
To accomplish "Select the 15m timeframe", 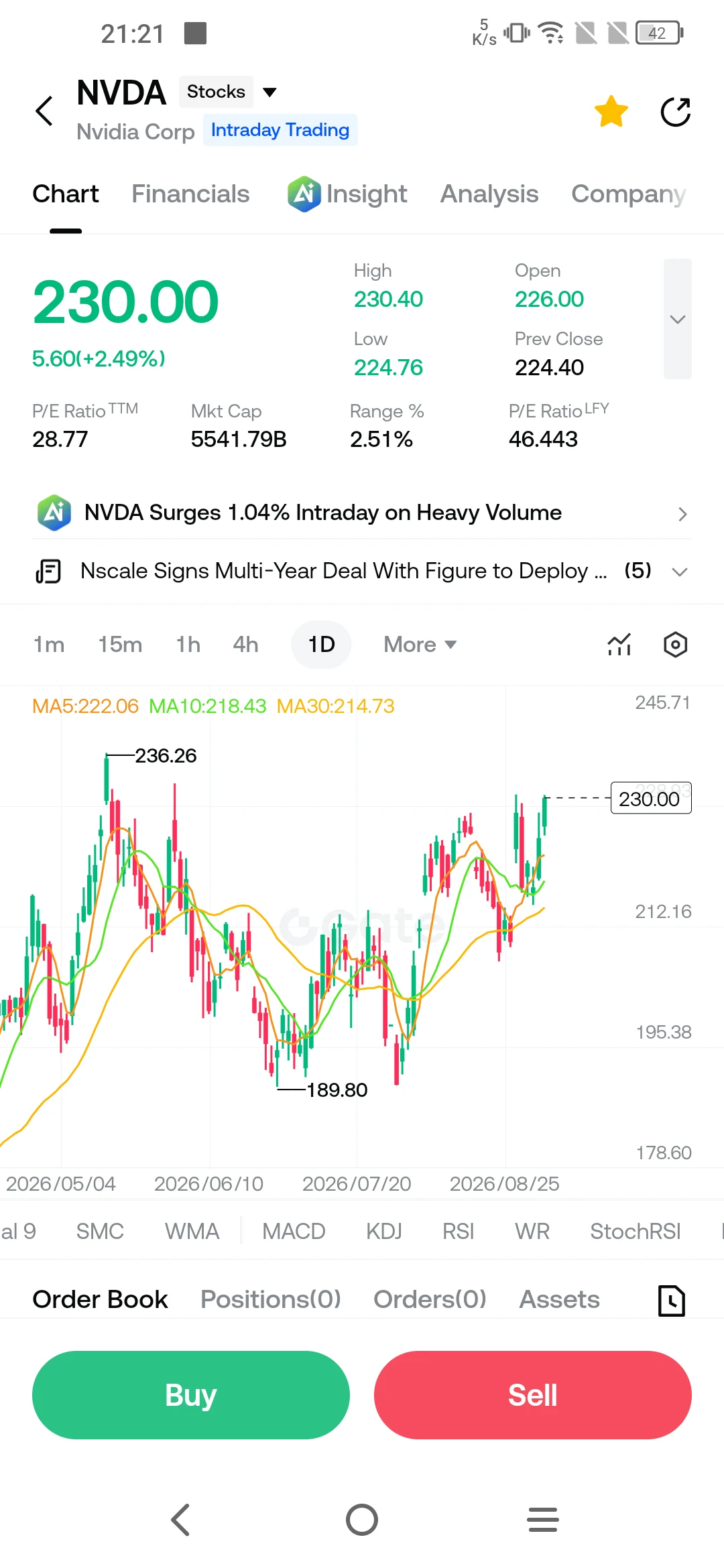I will coord(120,645).
